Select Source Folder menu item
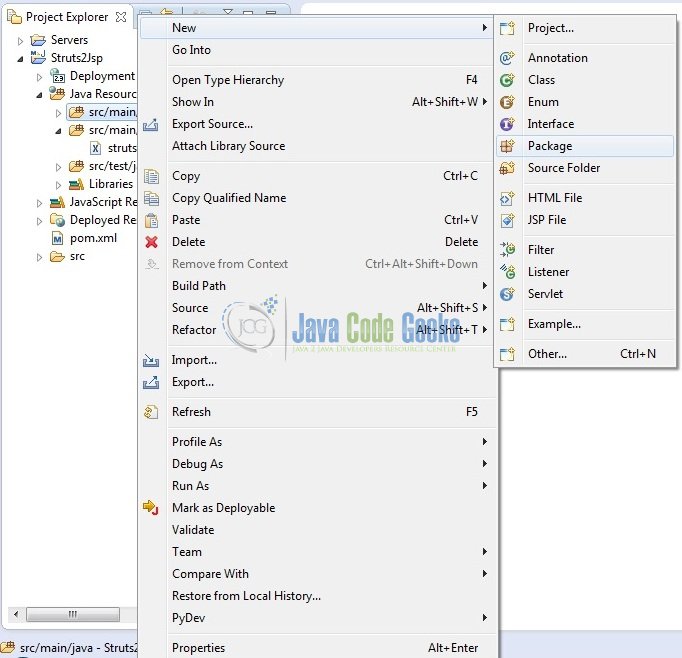Viewport: 682px width, 658px height. pyautogui.click(x=585, y=168)
